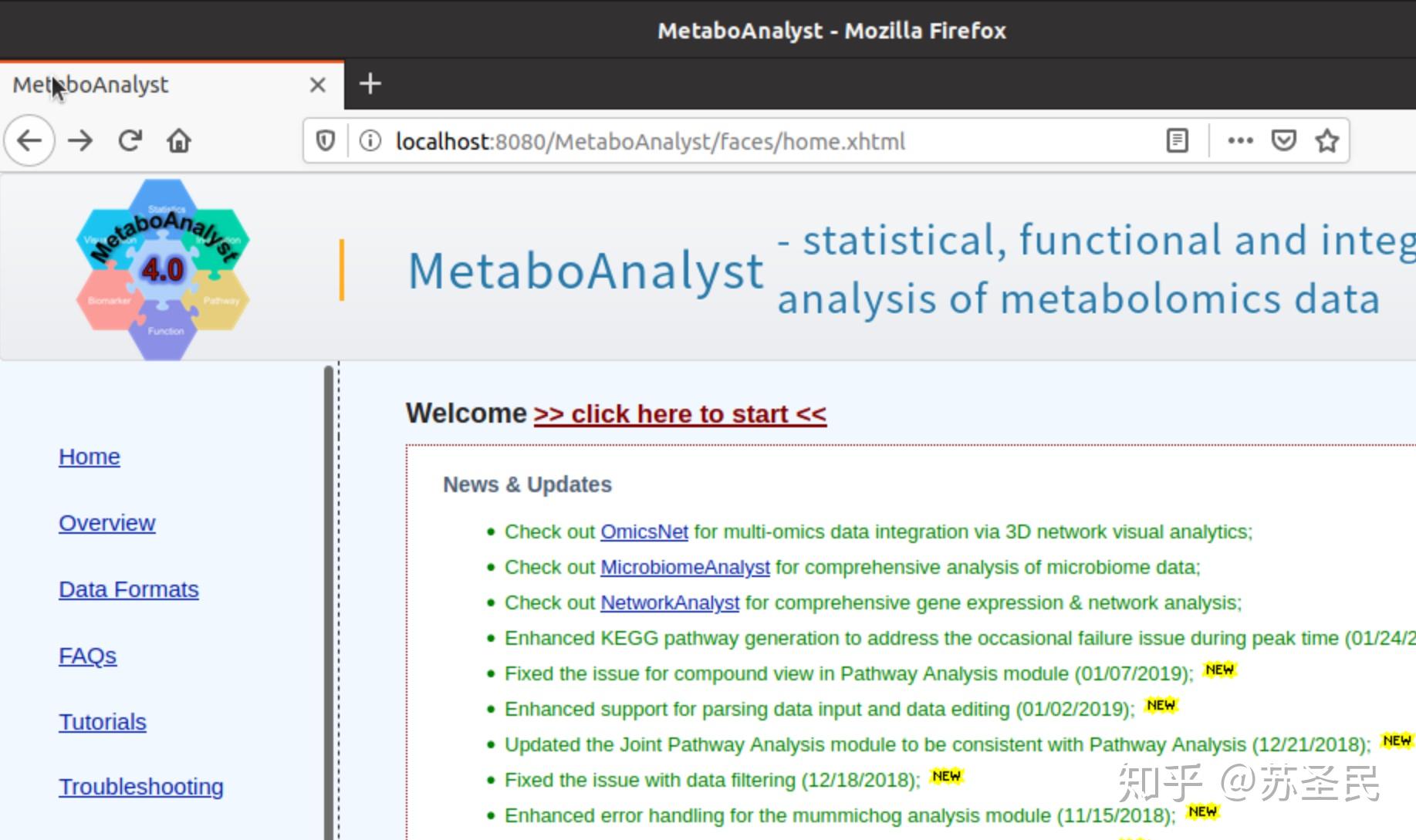The height and width of the screenshot is (840, 1416).
Task: Open the site information panel
Action: click(370, 140)
